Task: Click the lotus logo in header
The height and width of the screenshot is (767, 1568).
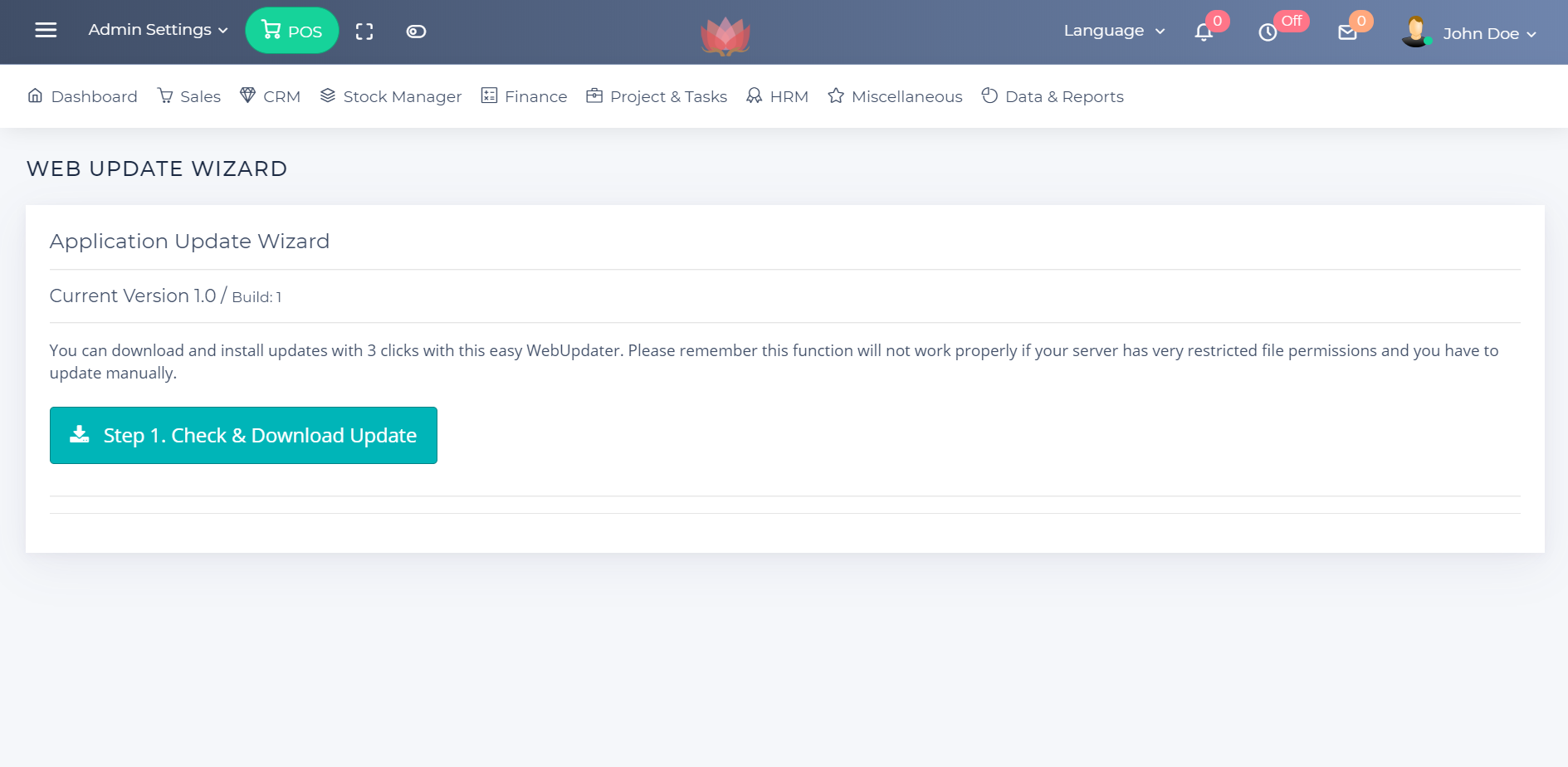Action: (x=725, y=36)
